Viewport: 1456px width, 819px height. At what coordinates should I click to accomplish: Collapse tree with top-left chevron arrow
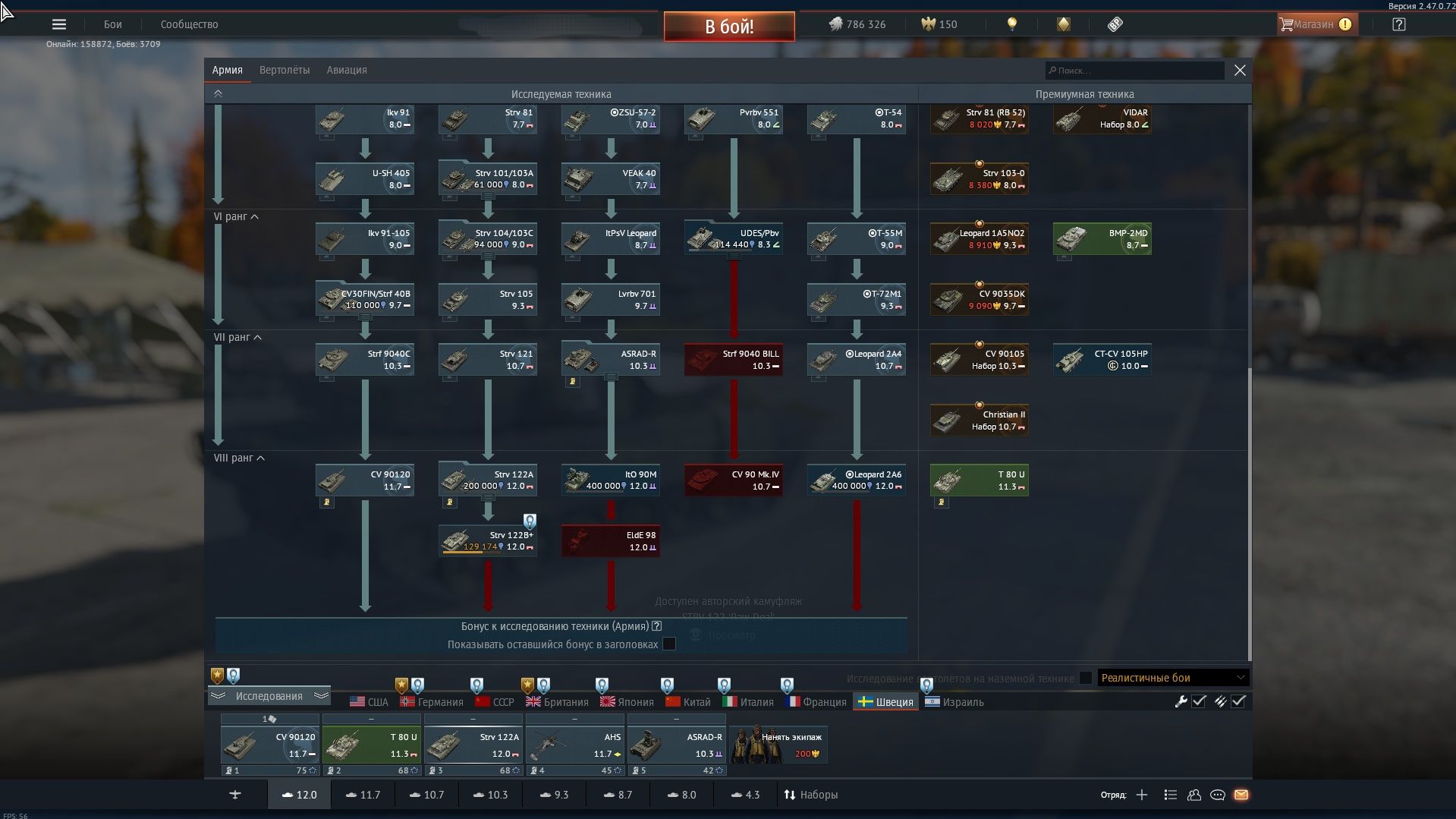(x=218, y=94)
